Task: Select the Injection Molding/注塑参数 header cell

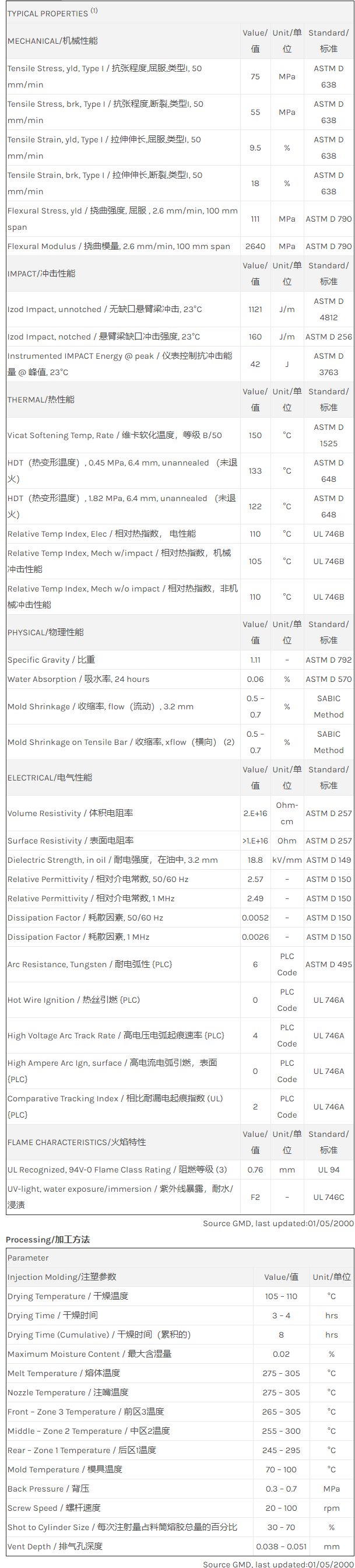Action: [61, 1276]
